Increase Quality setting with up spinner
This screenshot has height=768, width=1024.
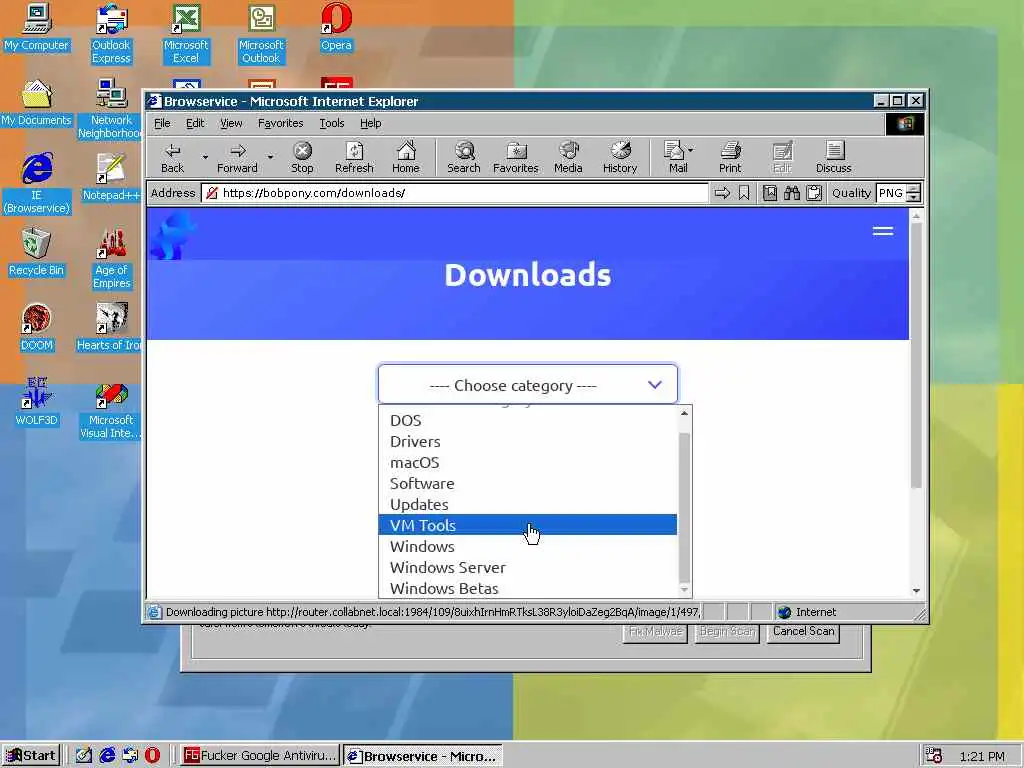[914, 189]
